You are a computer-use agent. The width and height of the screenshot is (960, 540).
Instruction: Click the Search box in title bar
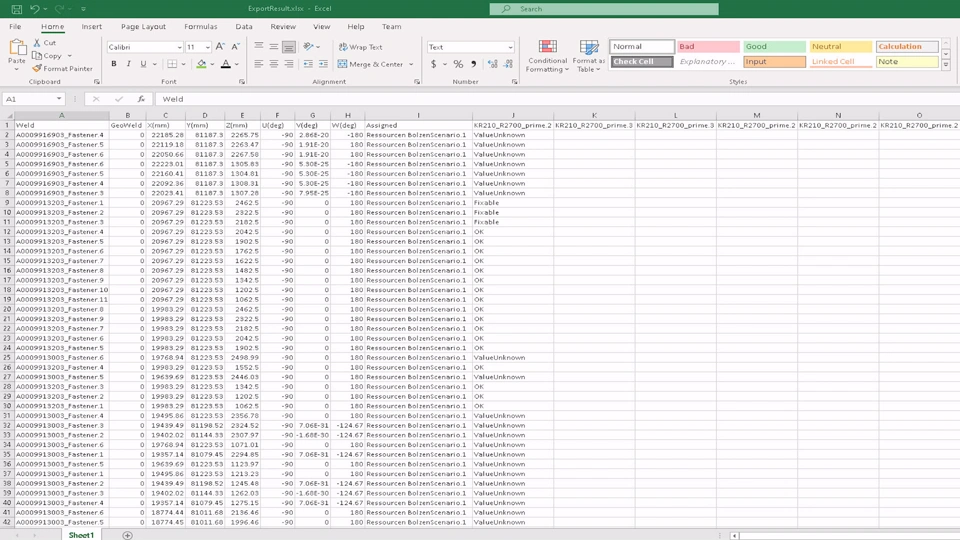604,9
